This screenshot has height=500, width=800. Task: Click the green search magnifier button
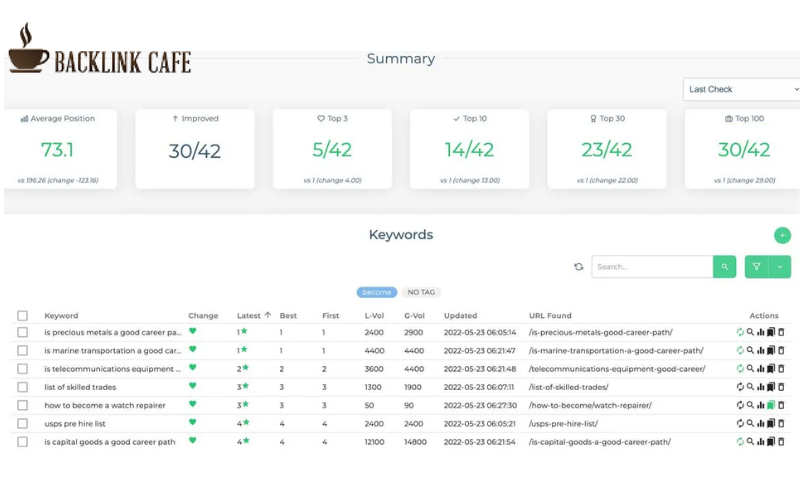[x=724, y=266]
